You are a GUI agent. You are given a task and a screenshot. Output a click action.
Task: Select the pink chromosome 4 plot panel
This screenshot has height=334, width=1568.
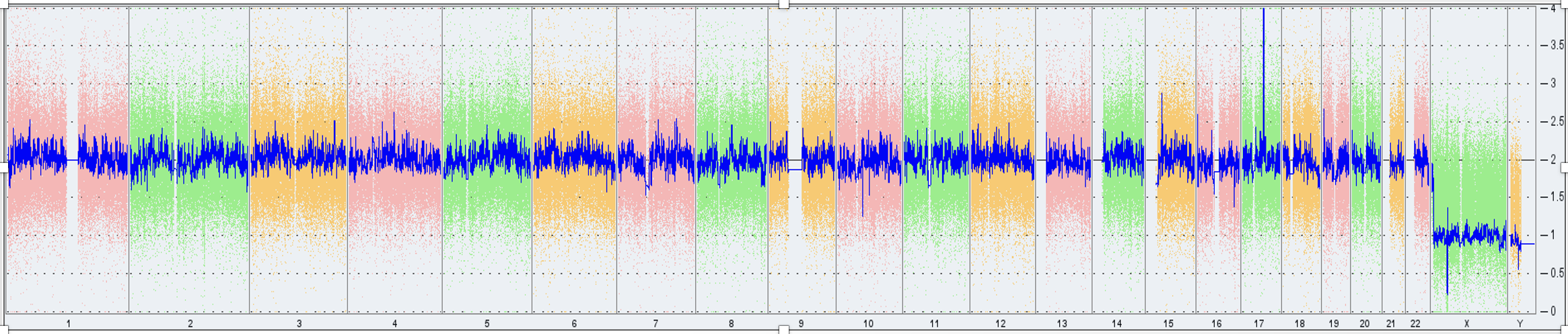pos(395,160)
